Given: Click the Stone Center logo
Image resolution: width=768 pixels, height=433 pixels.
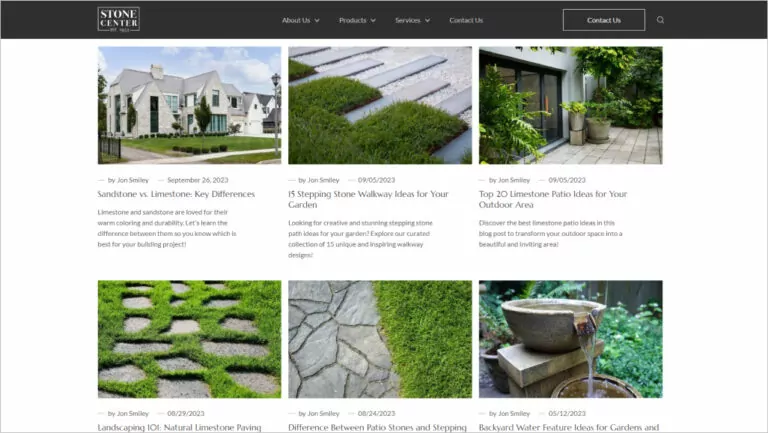Looking at the screenshot, I should (118, 19).
